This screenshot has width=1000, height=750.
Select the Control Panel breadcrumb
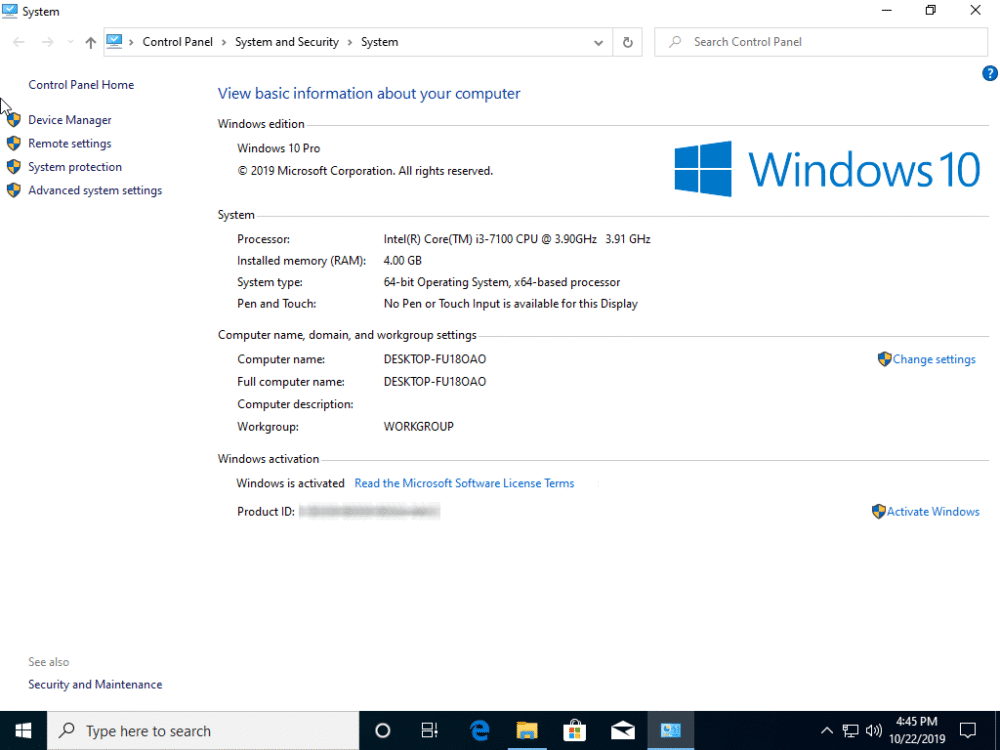point(177,42)
